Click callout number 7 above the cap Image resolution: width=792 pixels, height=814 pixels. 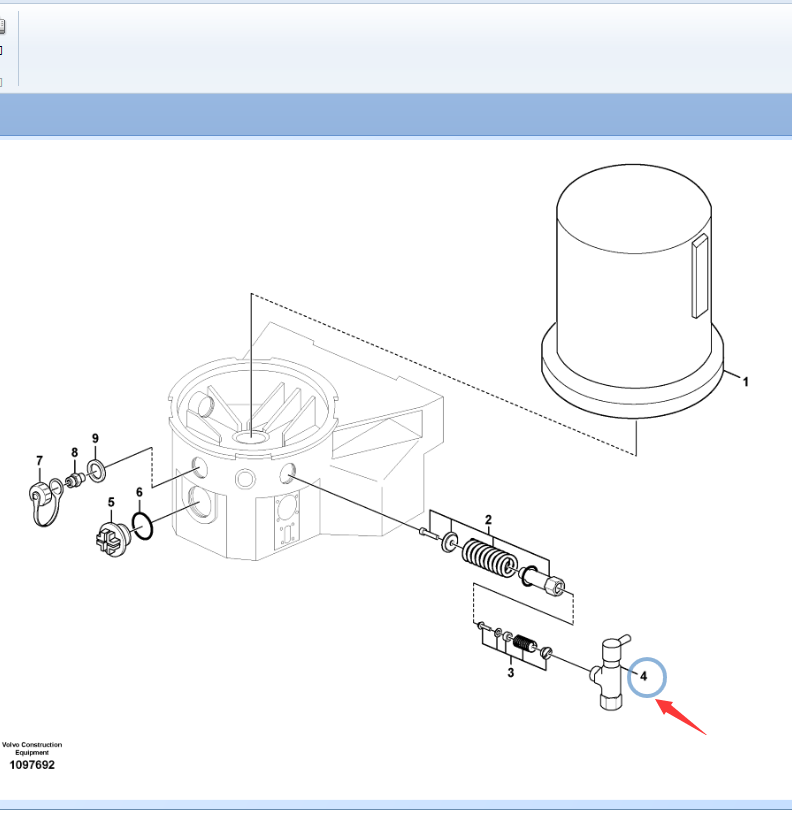point(40,460)
